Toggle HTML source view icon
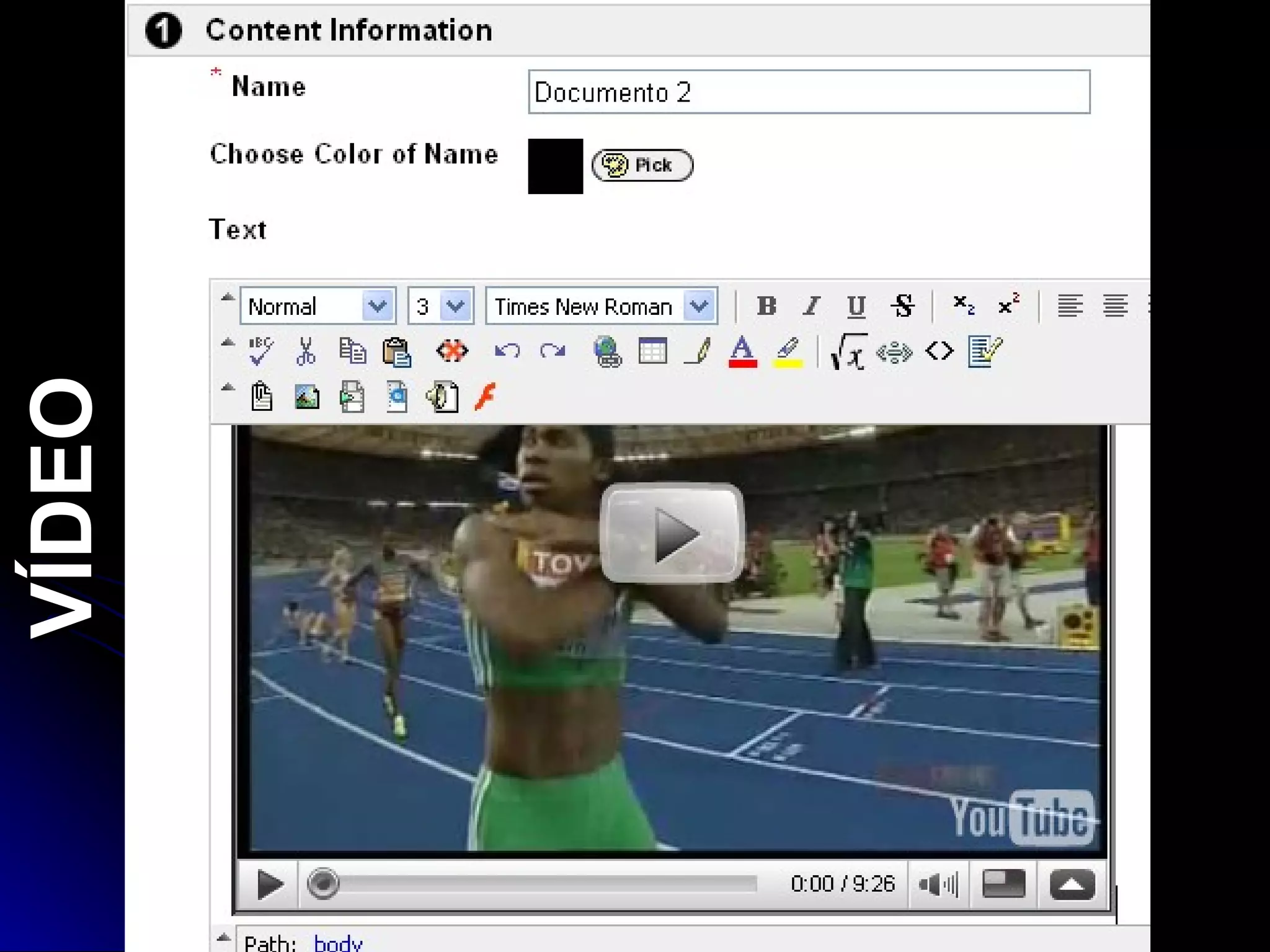This screenshot has width=1270, height=952. click(x=939, y=351)
